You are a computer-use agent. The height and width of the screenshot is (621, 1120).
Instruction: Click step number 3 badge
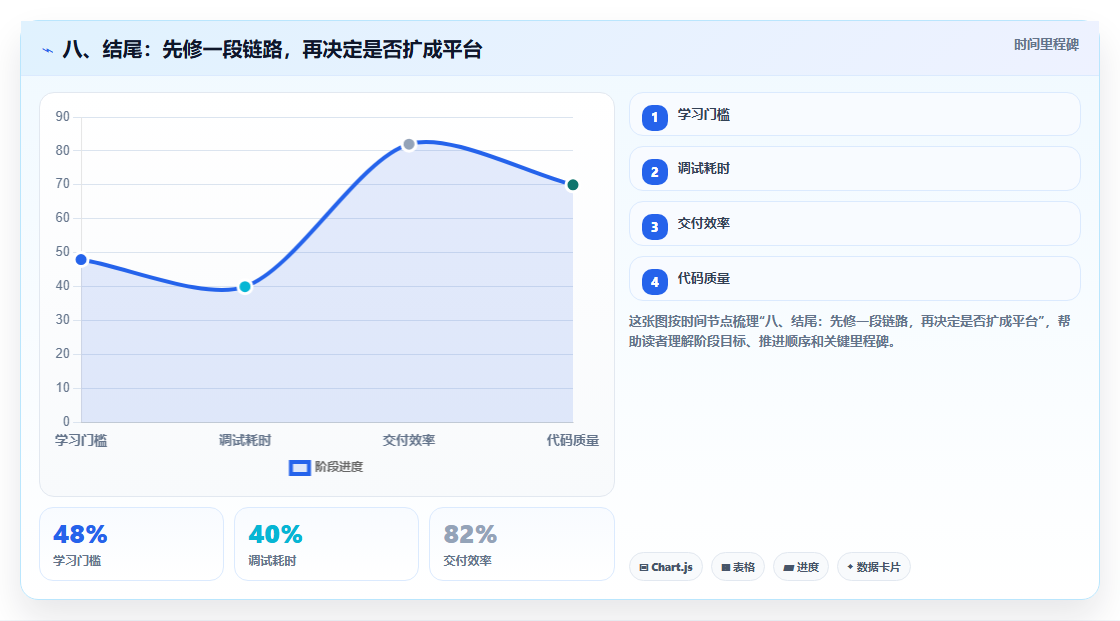pos(654,227)
